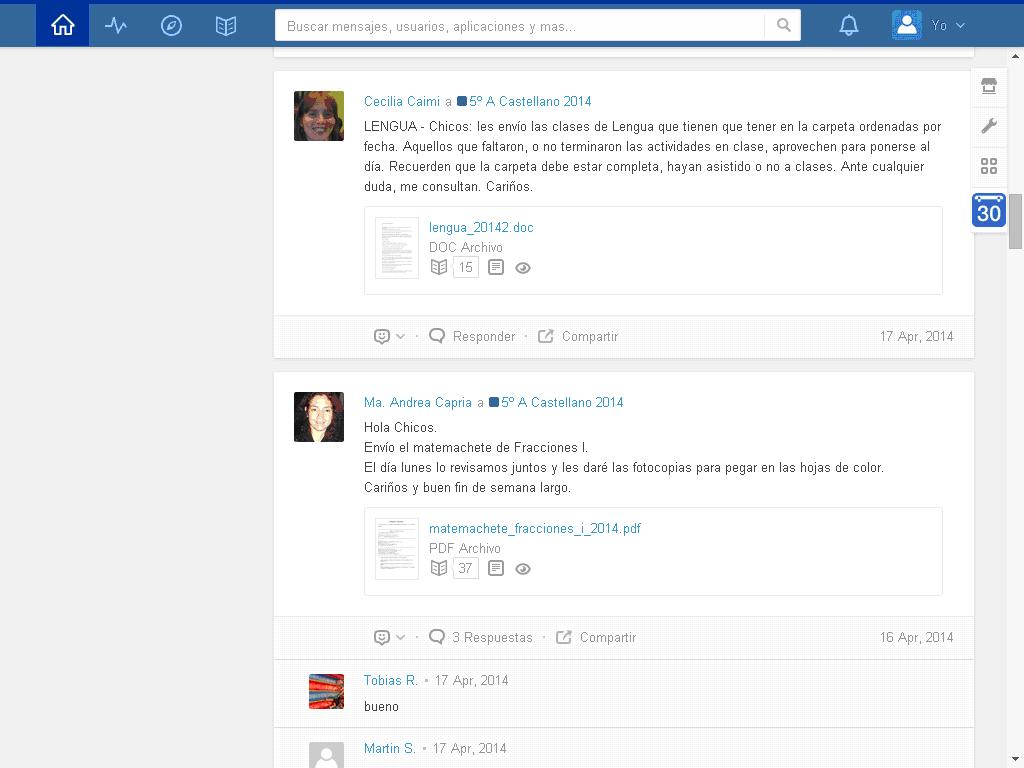
Task: View the 3 Respuestas on Andrea's post
Action: tap(481, 637)
